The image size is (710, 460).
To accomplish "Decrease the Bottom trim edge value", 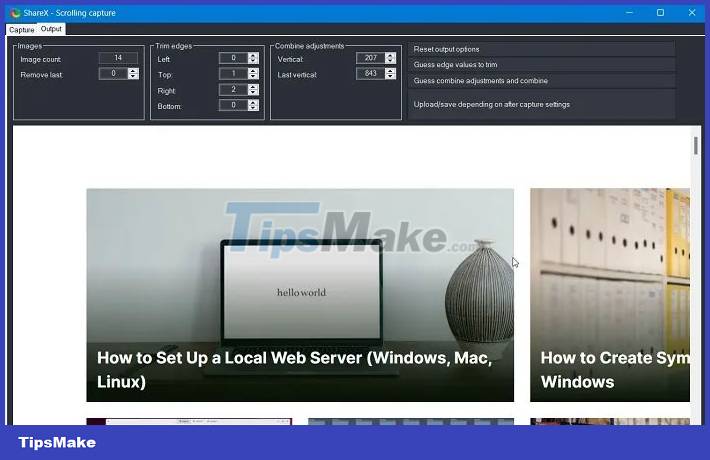I will [x=253, y=108].
